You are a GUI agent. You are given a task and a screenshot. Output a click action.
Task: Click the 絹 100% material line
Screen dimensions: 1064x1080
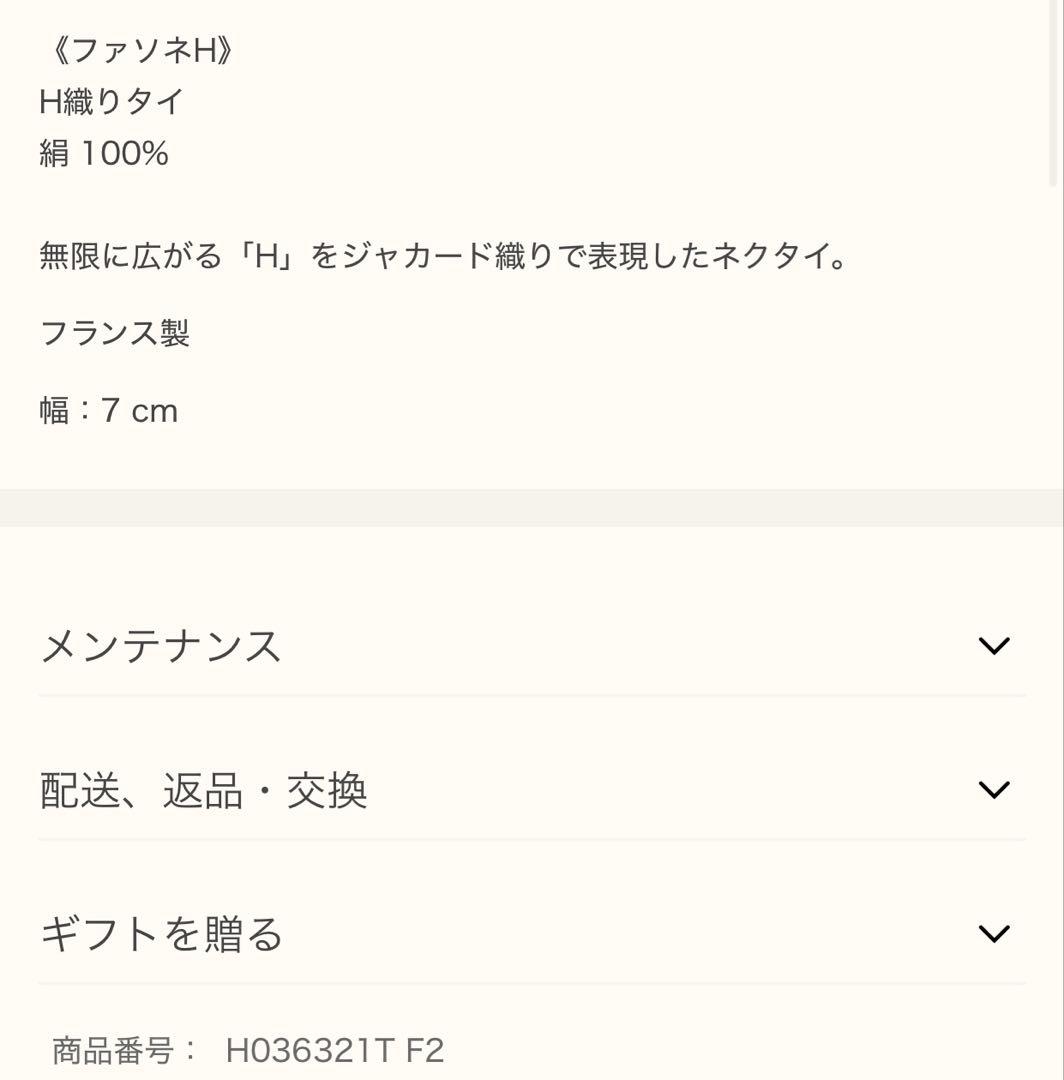[104, 153]
